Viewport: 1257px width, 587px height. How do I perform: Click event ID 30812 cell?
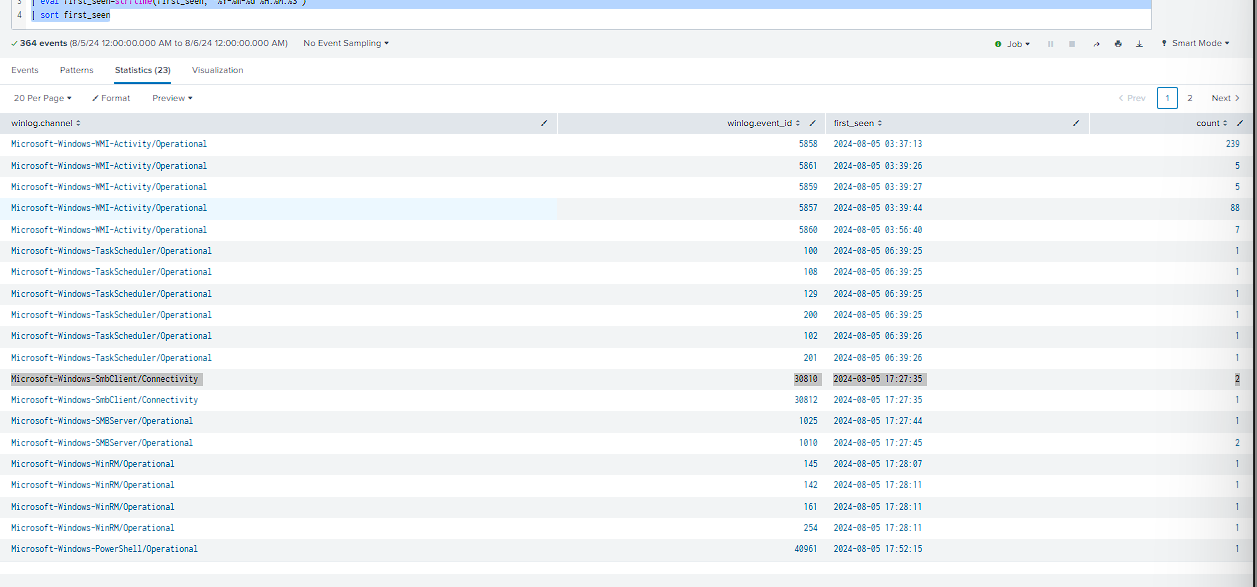806,400
